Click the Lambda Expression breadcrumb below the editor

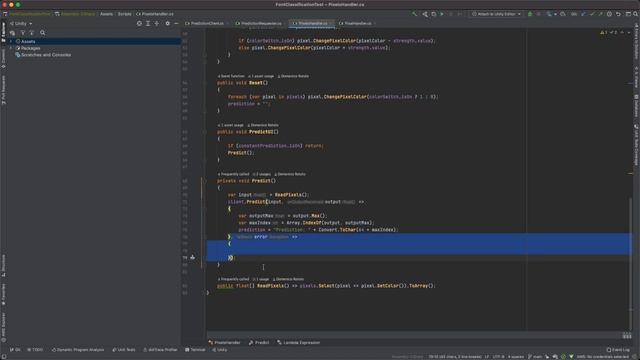click(298, 342)
